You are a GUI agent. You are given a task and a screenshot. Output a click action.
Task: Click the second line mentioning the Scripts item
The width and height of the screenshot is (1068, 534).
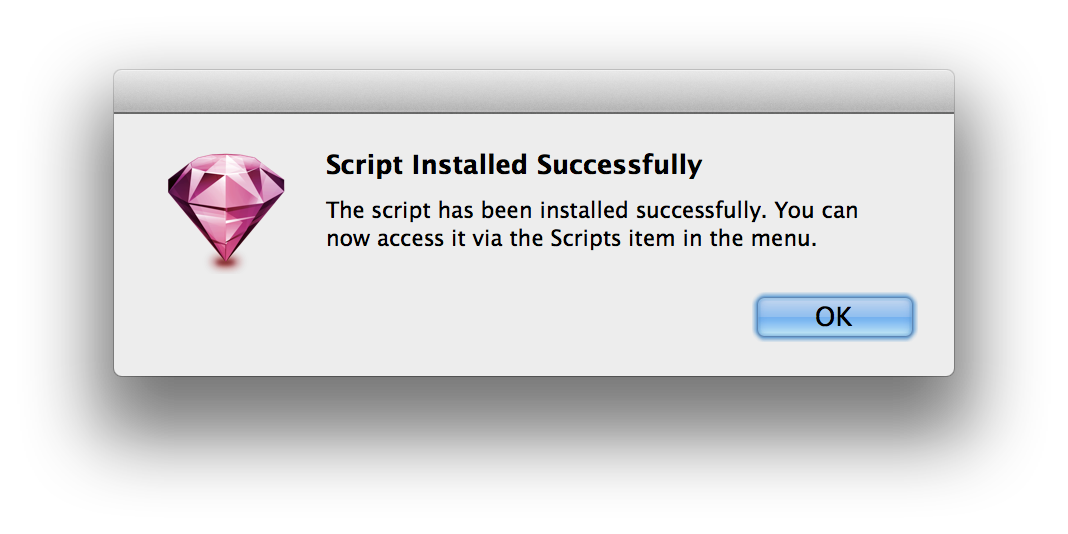pyautogui.click(x=571, y=239)
